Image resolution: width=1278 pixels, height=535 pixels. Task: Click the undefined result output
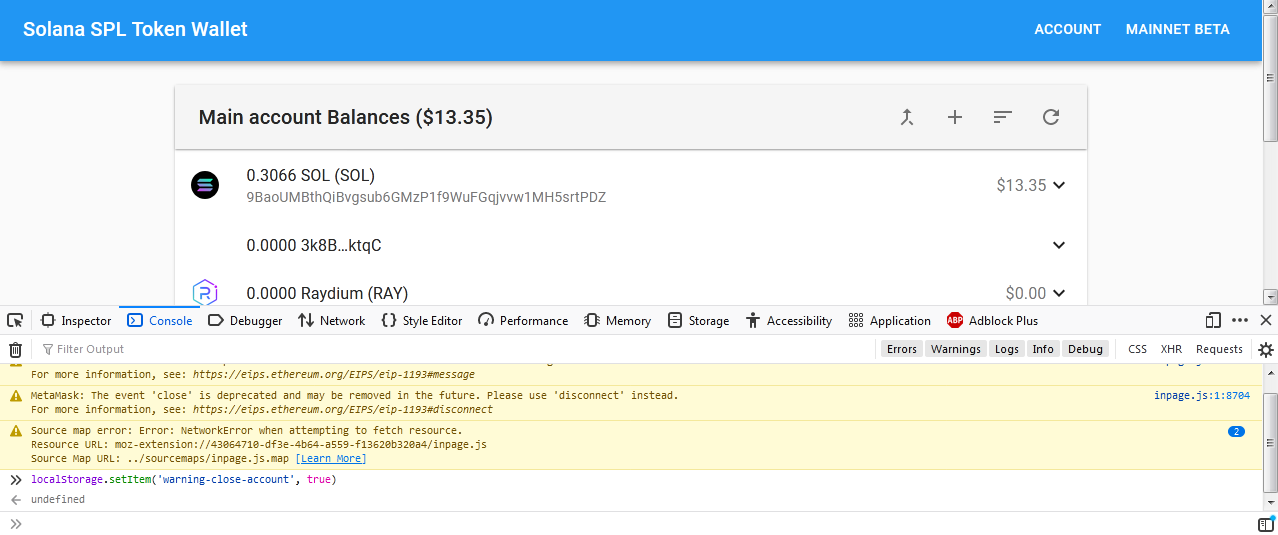[58, 500]
